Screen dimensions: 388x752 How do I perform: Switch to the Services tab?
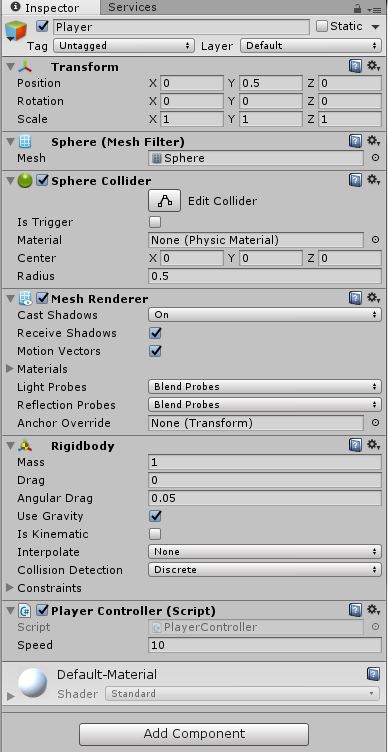pos(132,7)
